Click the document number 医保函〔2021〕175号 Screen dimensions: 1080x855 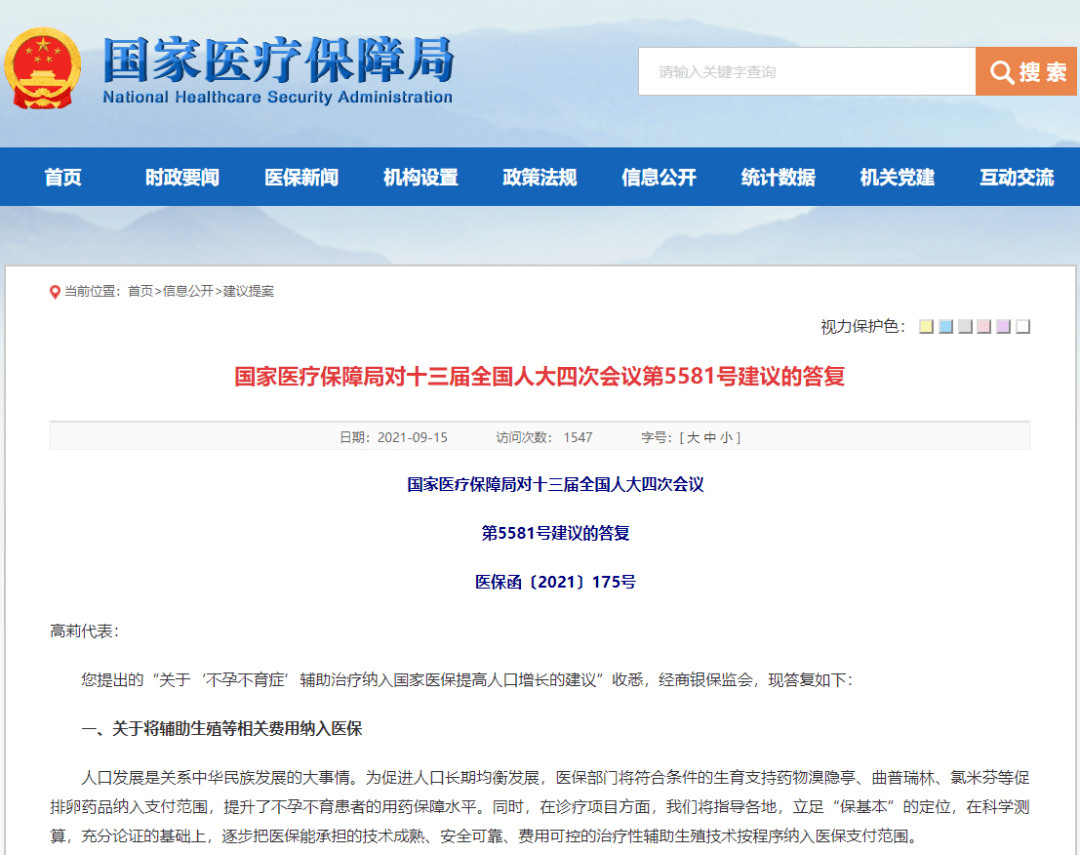(555, 582)
